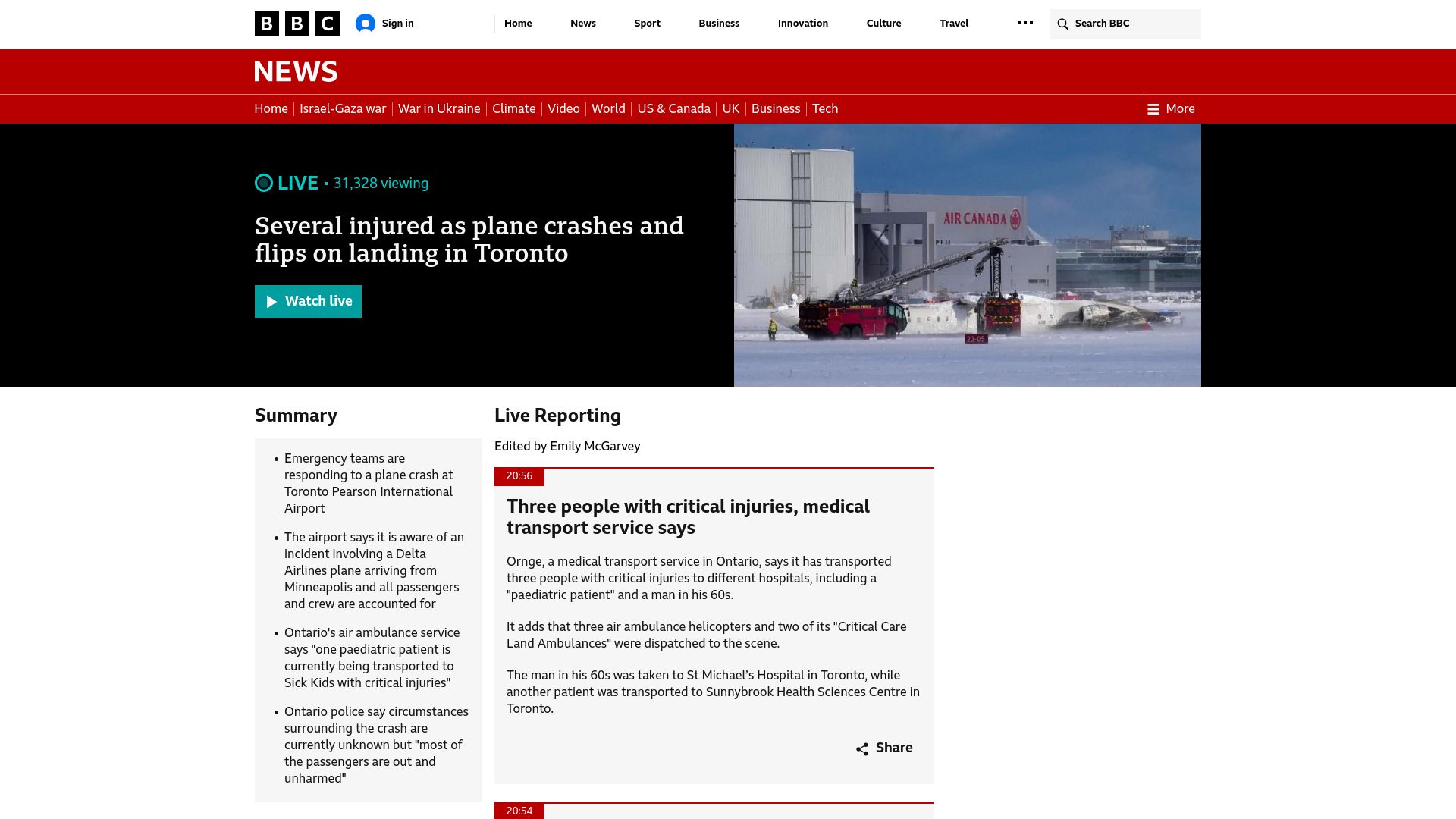Open the US & Canada section
Image resolution: width=1456 pixels, height=819 pixels.
[x=674, y=109]
